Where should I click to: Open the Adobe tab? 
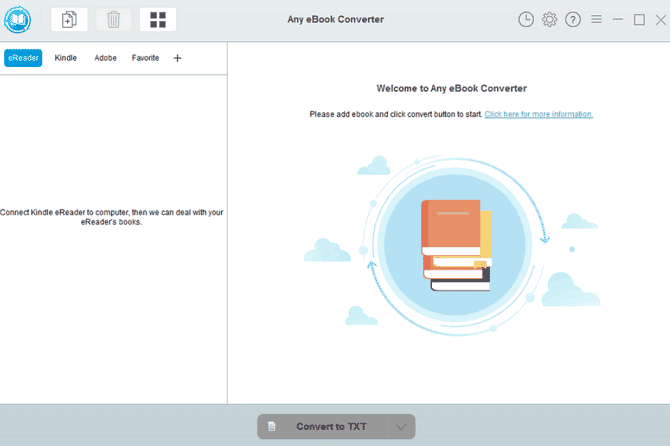[105, 58]
